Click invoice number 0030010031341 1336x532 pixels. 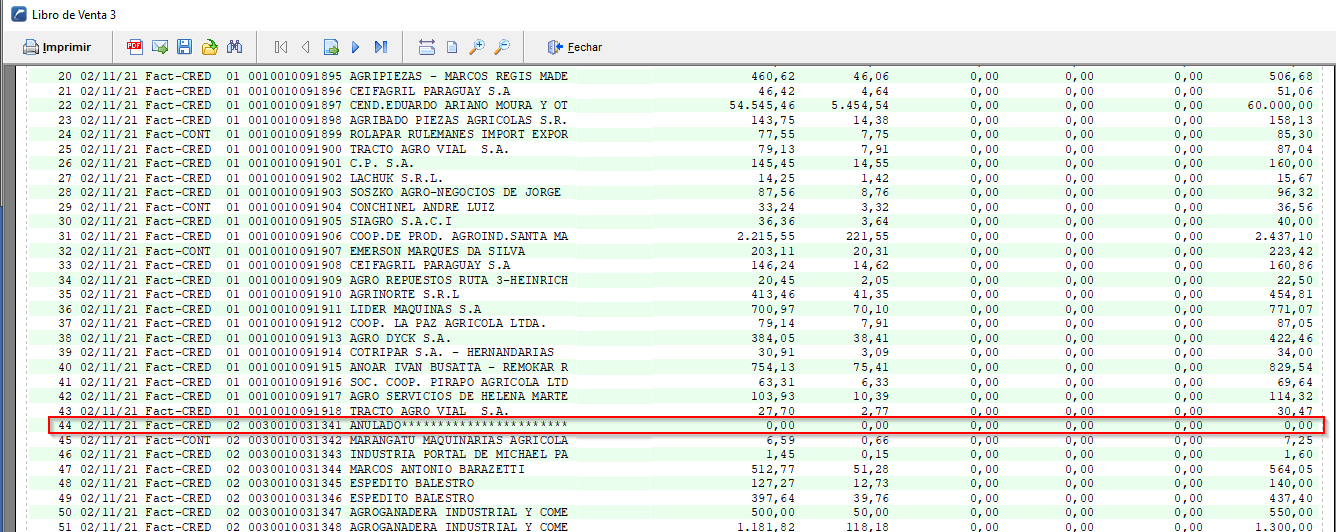click(x=295, y=425)
